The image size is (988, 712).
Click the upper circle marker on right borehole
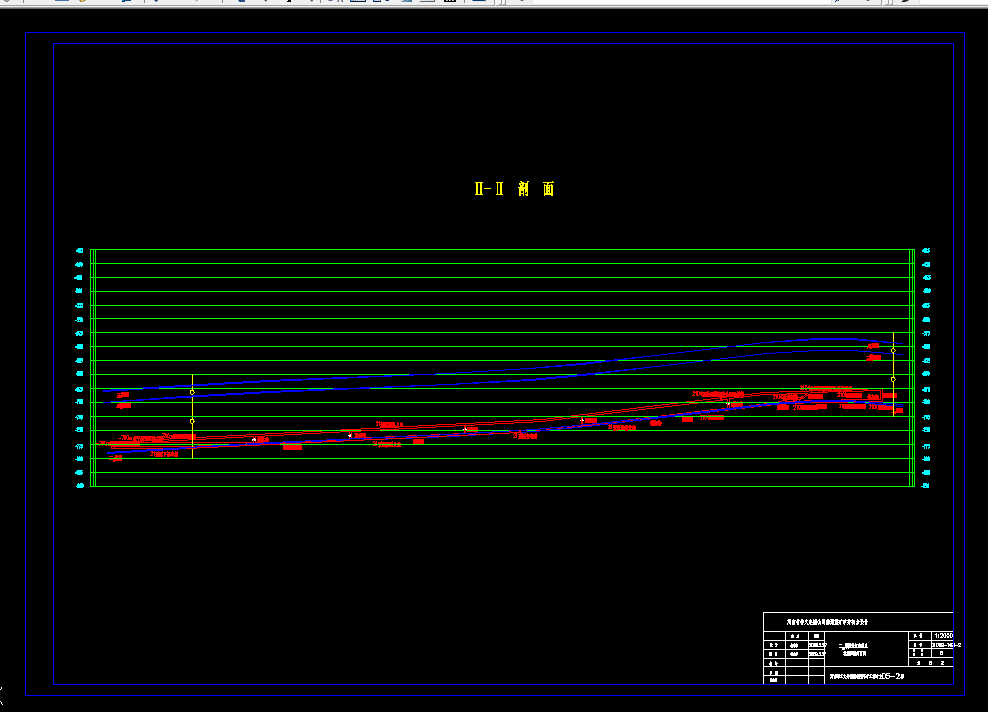(893, 350)
